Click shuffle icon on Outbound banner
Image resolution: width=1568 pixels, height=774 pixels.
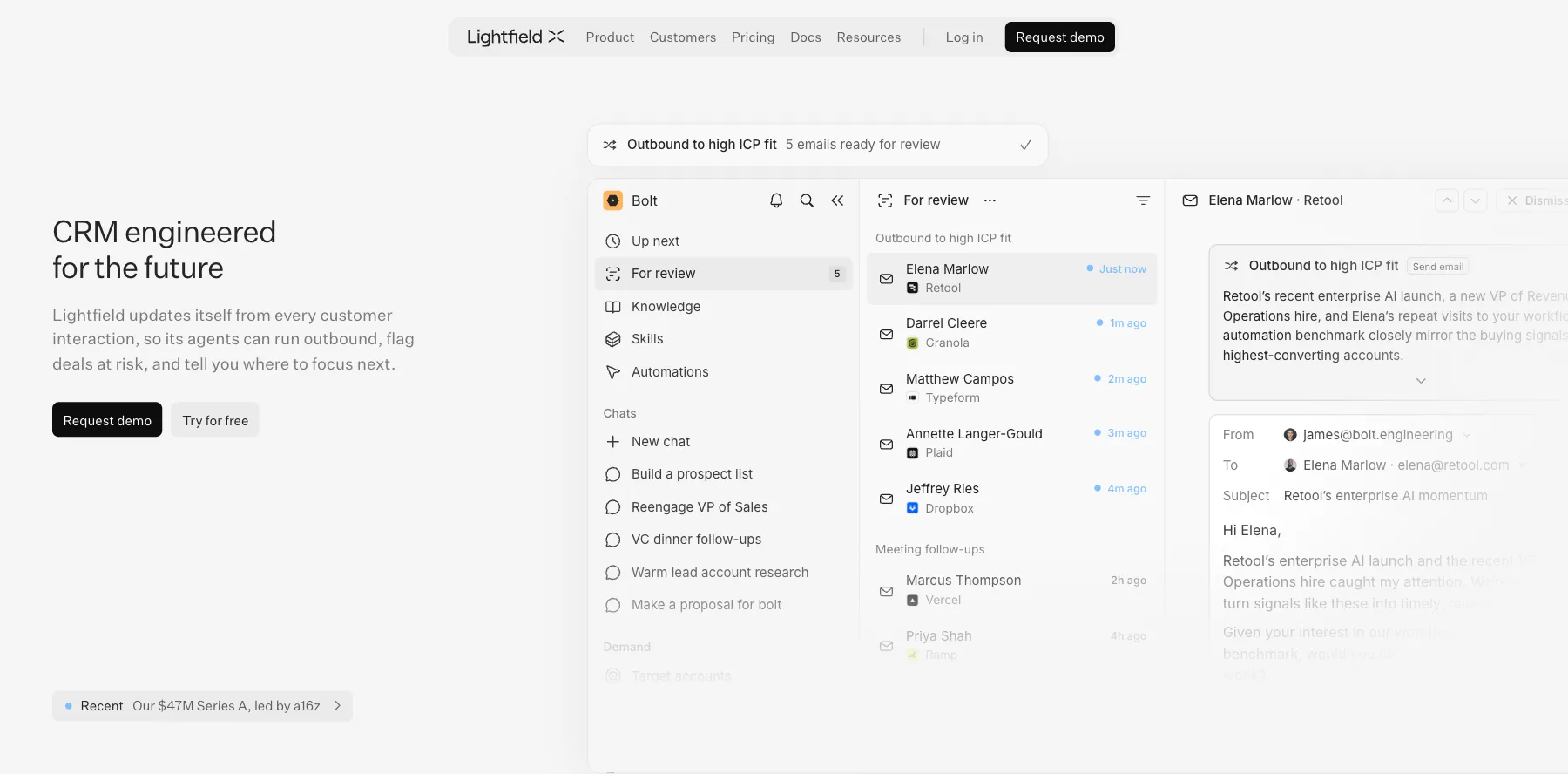[x=610, y=145]
